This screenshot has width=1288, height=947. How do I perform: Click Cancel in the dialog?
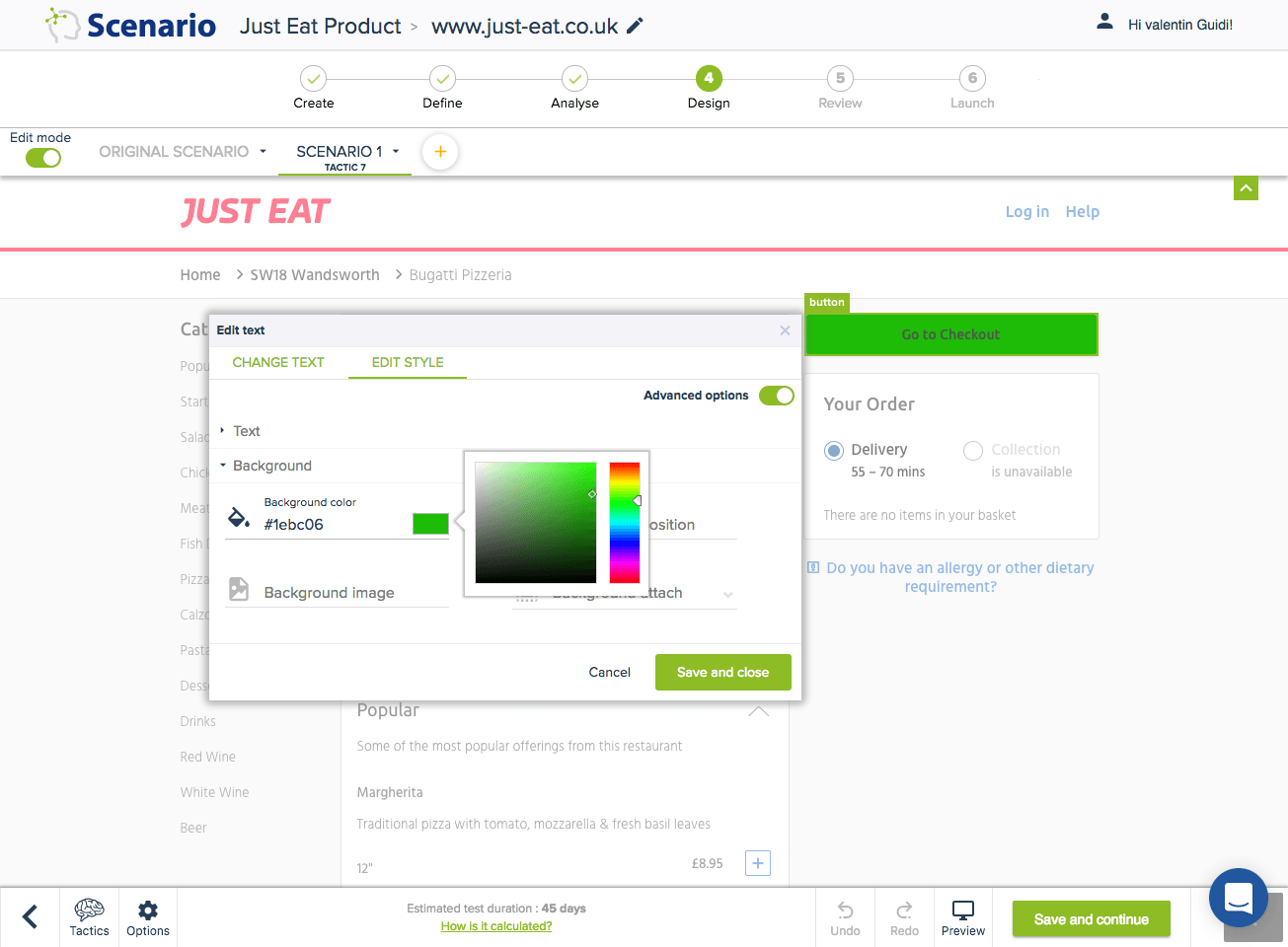pyautogui.click(x=609, y=673)
